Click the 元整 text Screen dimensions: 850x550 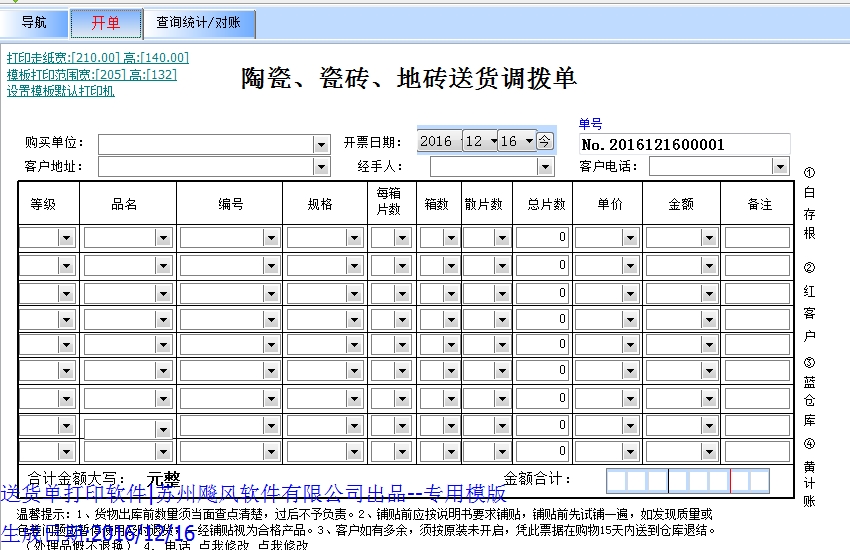[164, 479]
